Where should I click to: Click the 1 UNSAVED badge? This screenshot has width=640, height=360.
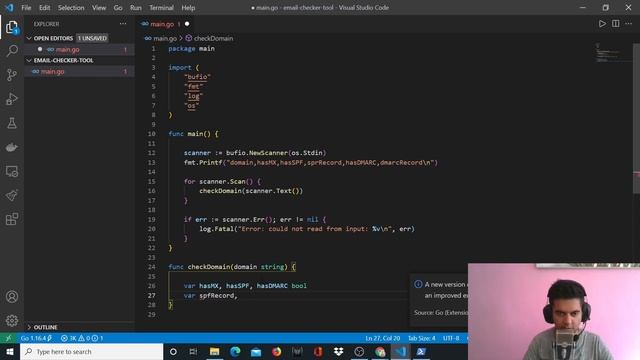point(92,38)
